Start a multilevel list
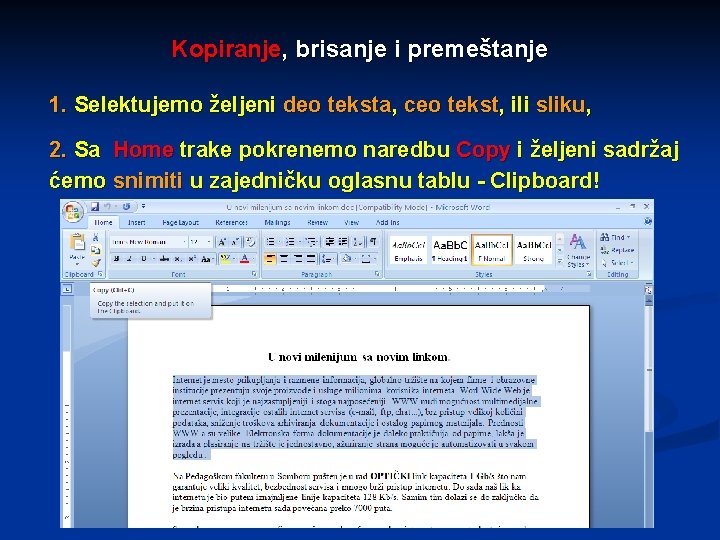720x540 pixels. (311, 242)
